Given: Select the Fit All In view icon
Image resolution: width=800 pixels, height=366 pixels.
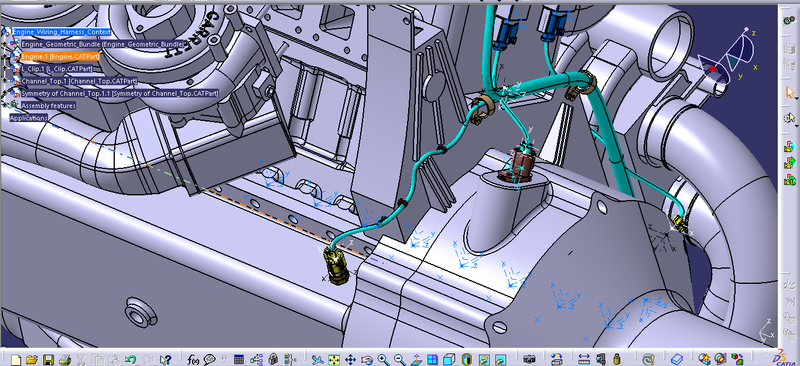Looking at the screenshot, I should [334, 359].
